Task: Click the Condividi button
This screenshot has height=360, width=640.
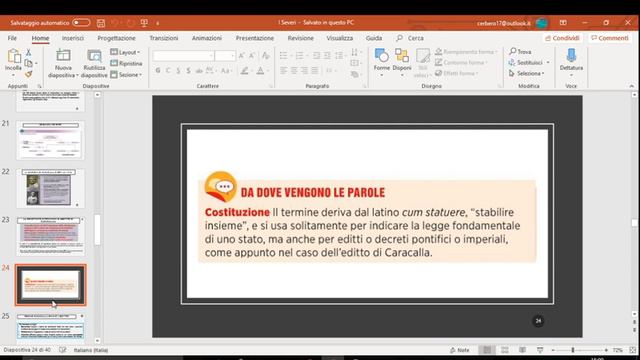Action: 562,38
